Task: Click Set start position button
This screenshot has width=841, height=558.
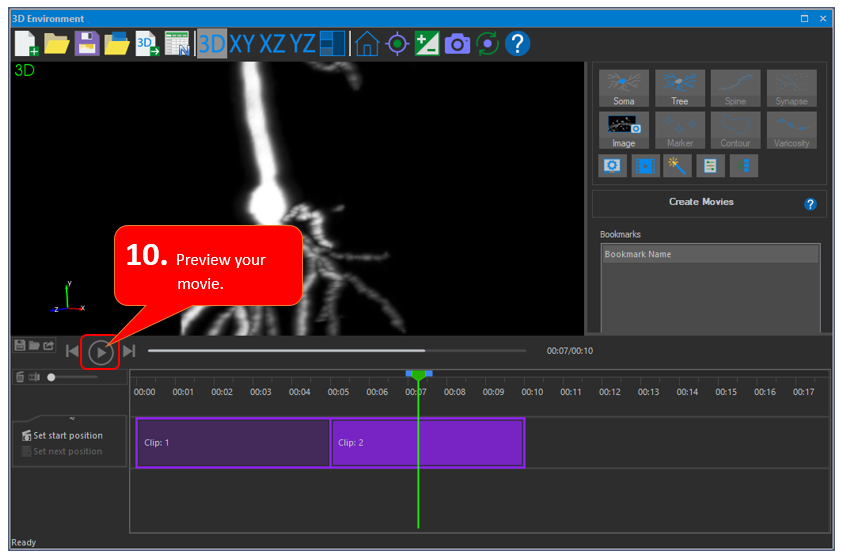Action: click(62, 435)
